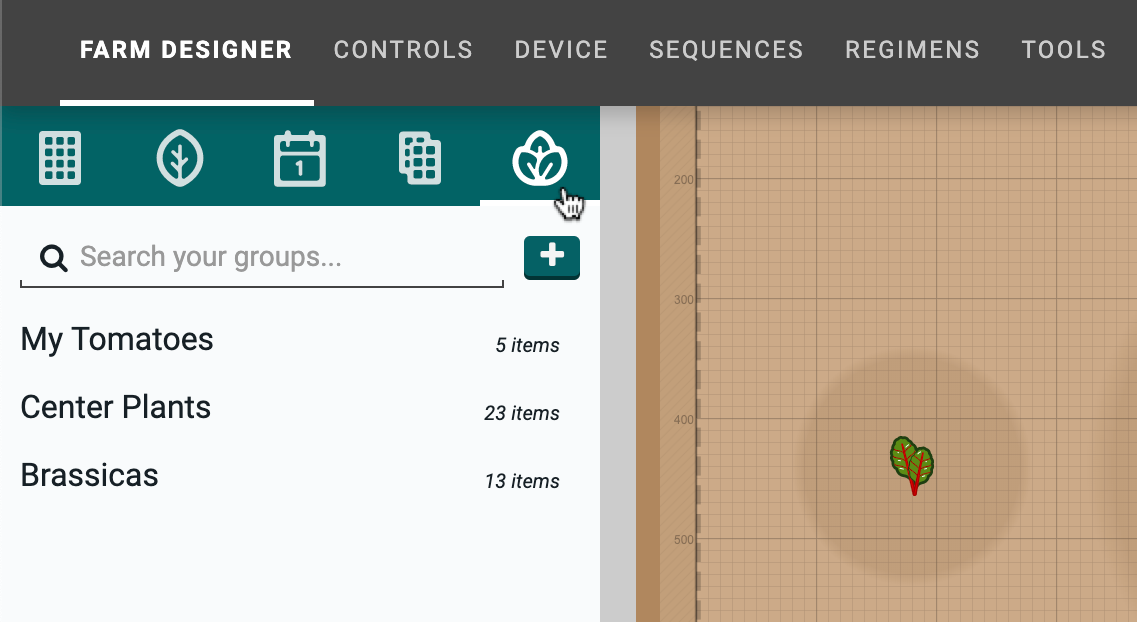Open the Plants panel with leaf icon

click(x=180, y=157)
